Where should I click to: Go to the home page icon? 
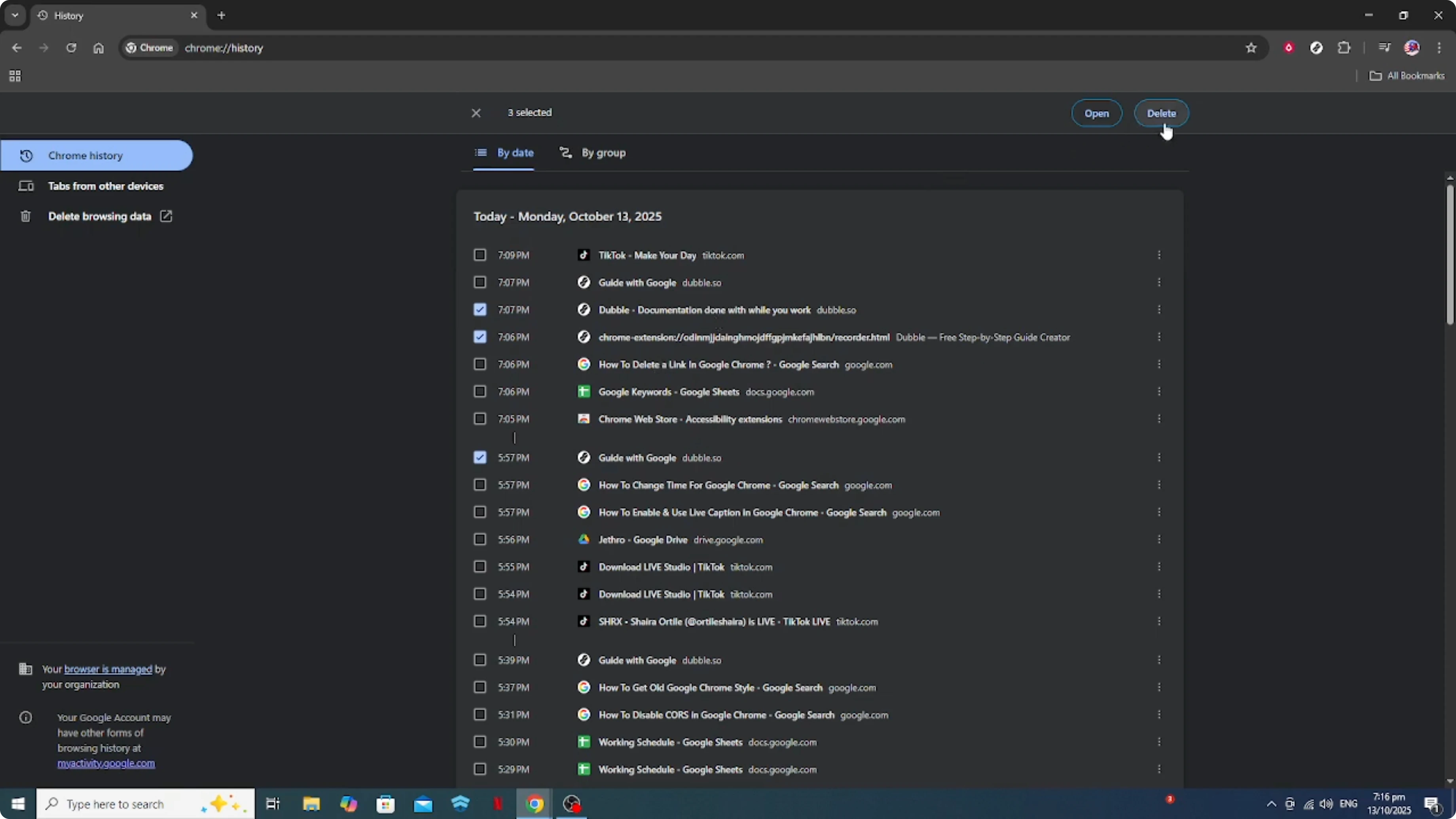coord(99,48)
